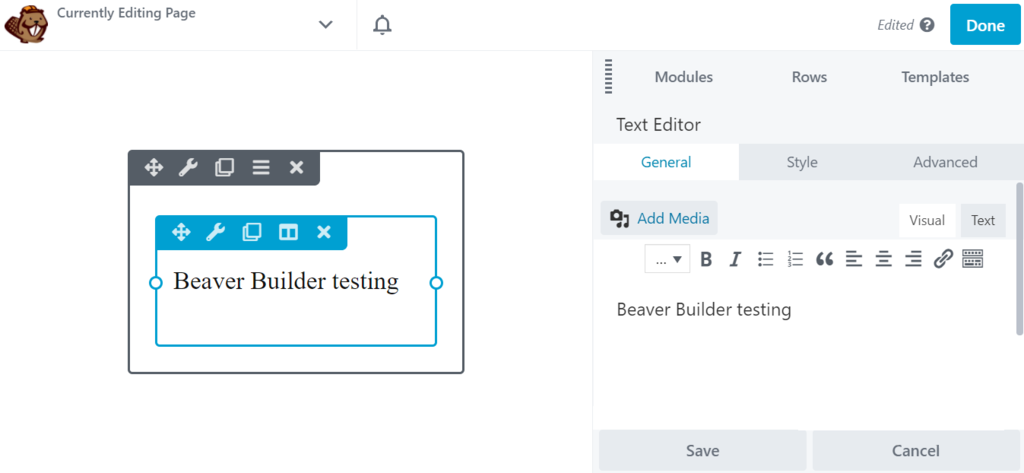
Task: Toggle italic formatting
Action: pos(735,259)
